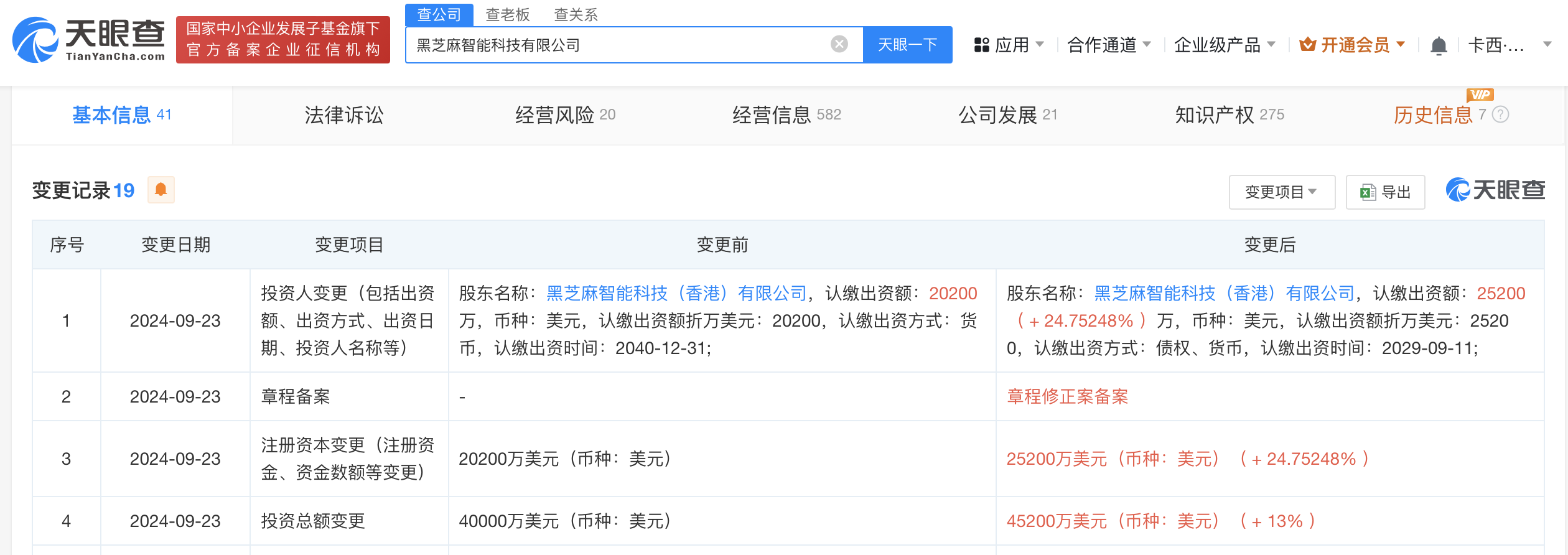Viewport: 1568px width, 555px height.
Task: Select the 经营风险 tab
Action: click(565, 115)
